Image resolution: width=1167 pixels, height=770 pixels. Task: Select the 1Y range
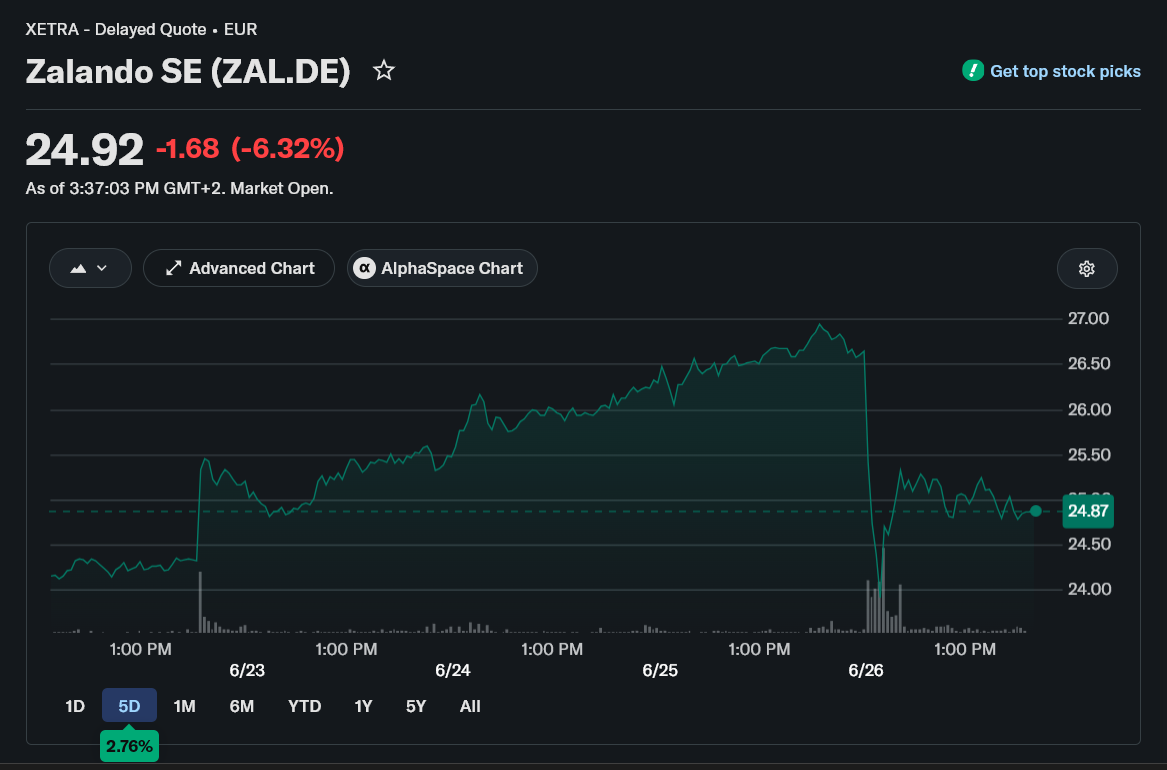point(363,706)
